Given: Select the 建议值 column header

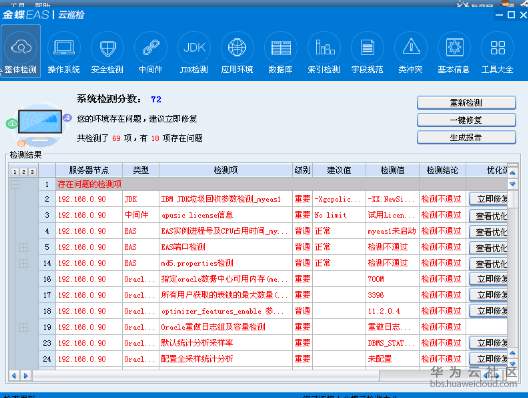Looking at the screenshot, I should click(x=339, y=170).
